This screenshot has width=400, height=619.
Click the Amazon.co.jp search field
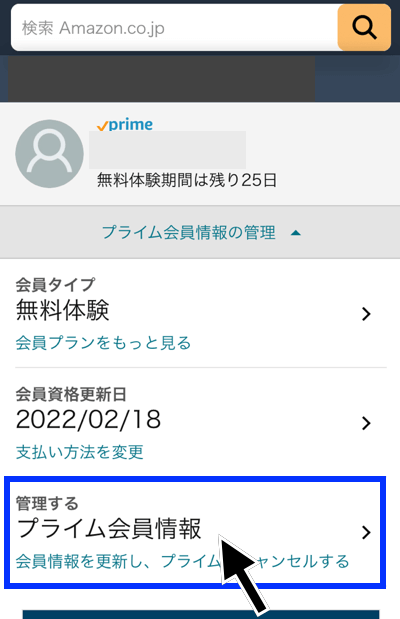(x=174, y=28)
